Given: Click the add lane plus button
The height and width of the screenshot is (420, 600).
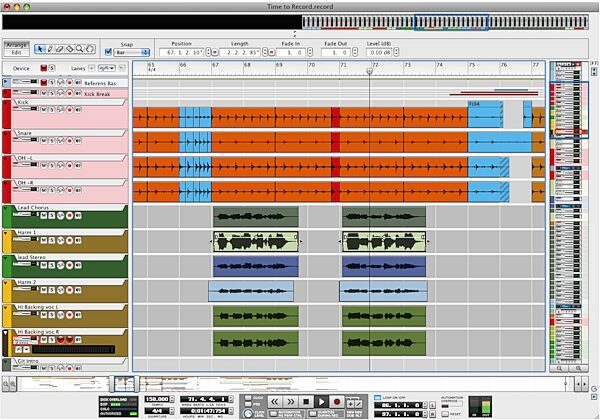Looking at the screenshot, I should 91,68.
